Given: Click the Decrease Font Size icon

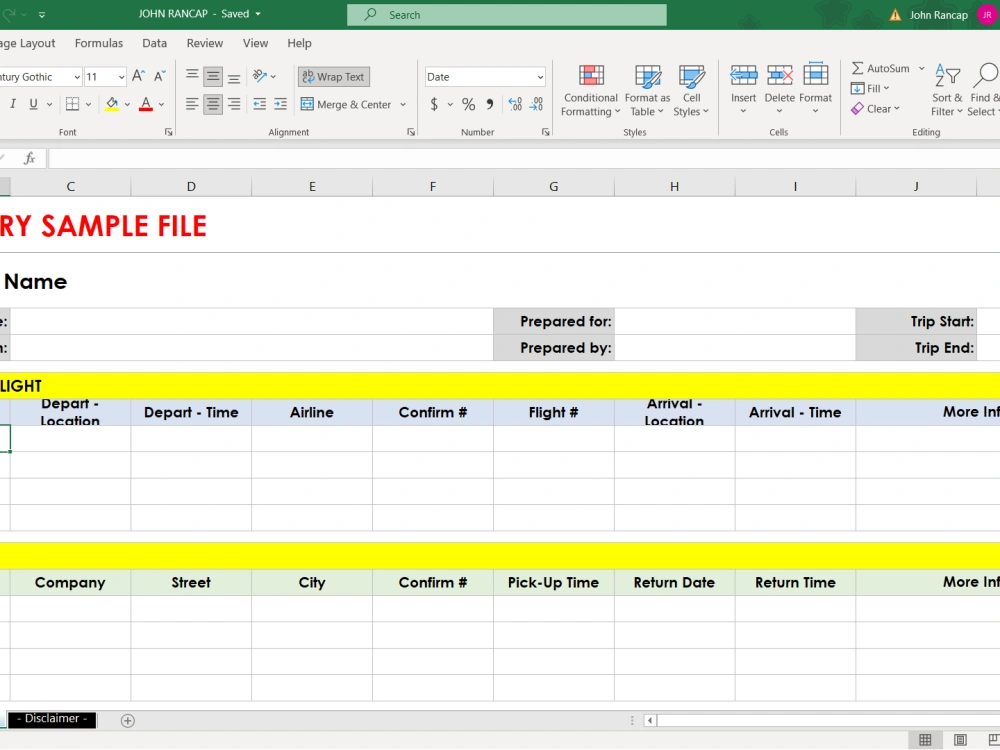Looking at the screenshot, I should point(159,77).
